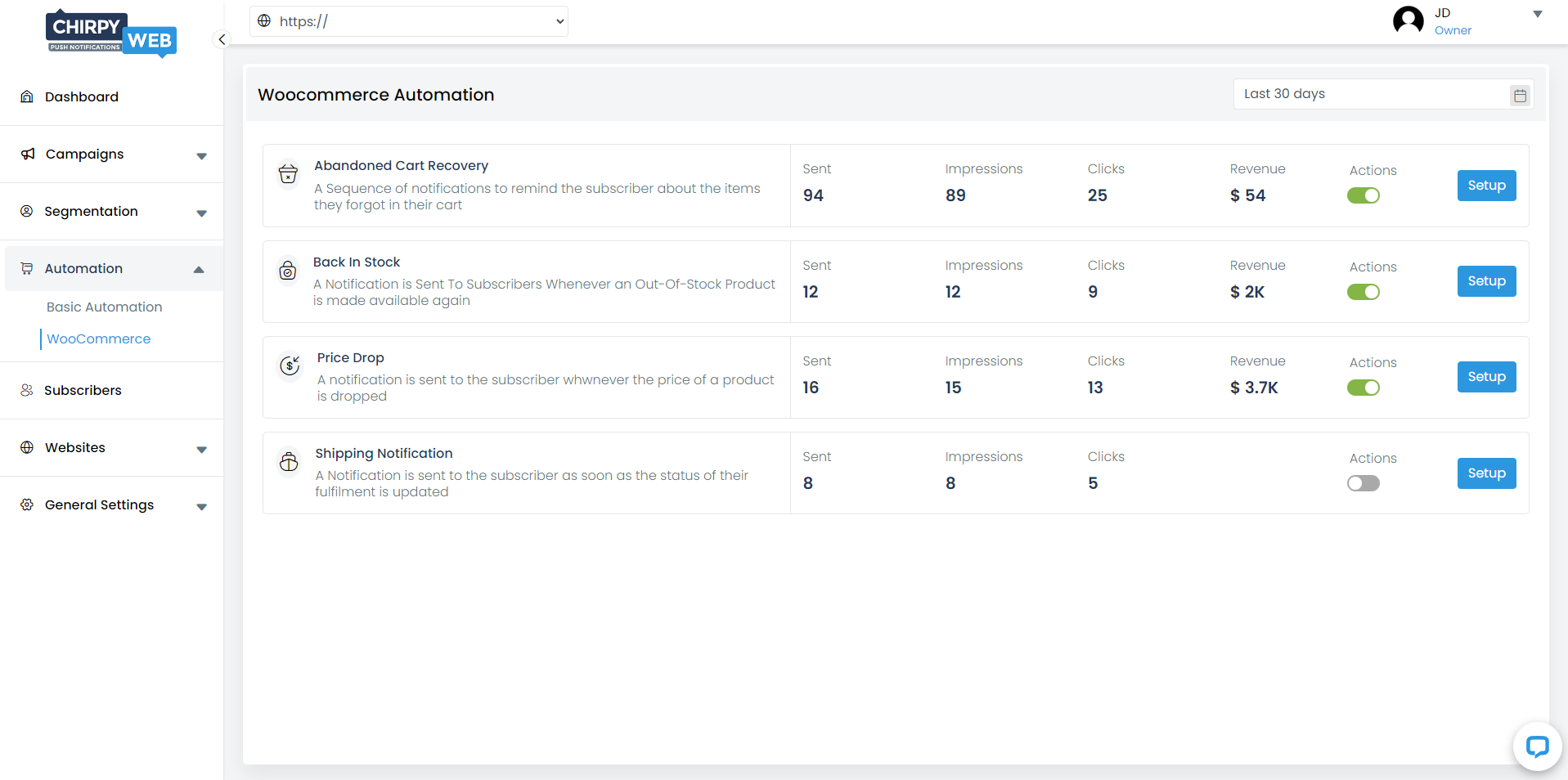Click the $ 54 revenue value
This screenshot has width=1568, height=780.
coord(1247,195)
